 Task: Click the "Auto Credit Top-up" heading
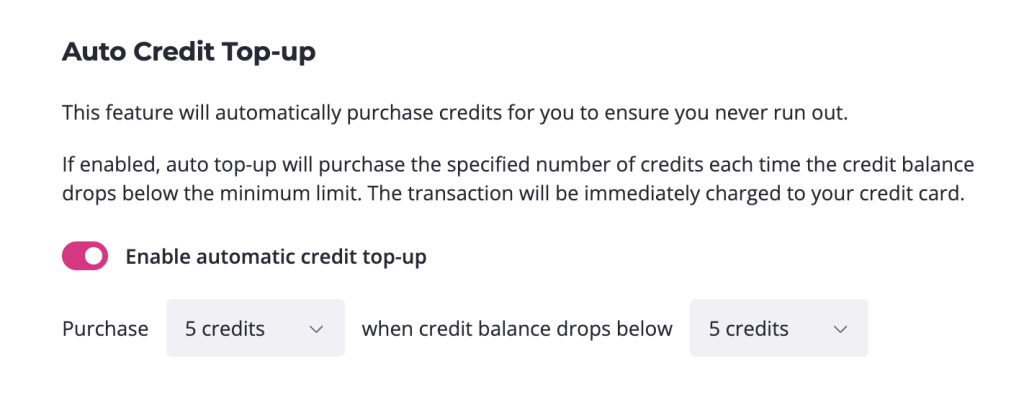click(189, 52)
